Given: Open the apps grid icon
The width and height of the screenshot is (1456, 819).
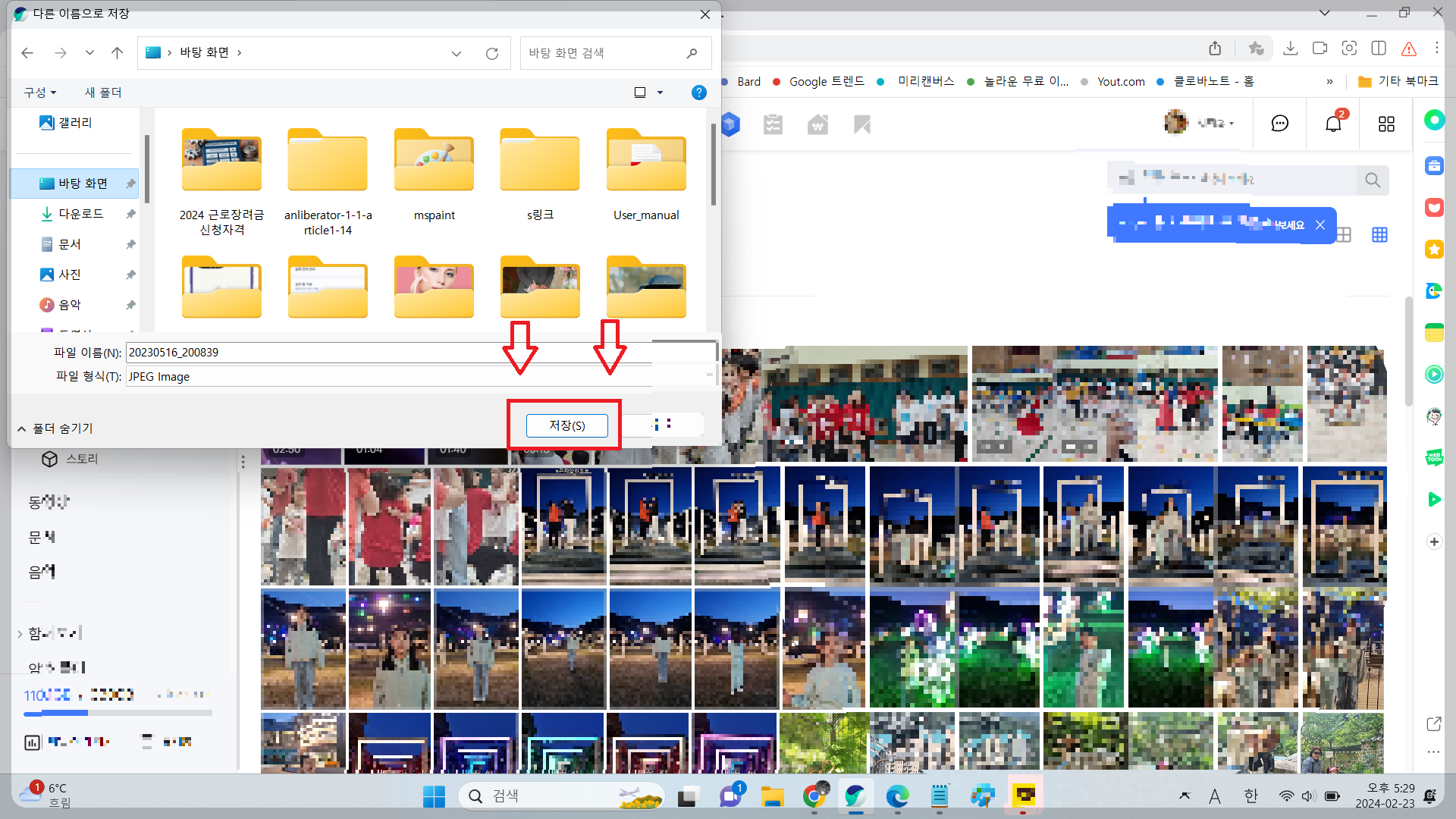Looking at the screenshot, I should [x=1386, y=124].
